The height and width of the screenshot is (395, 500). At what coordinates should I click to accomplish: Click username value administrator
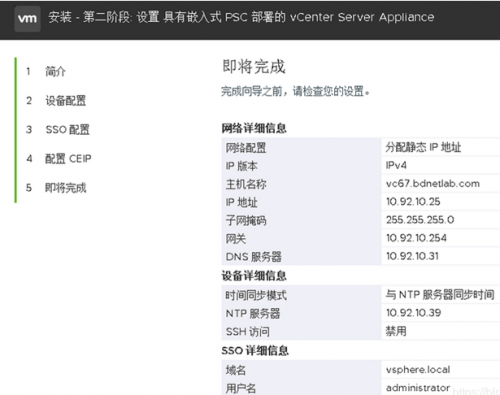click(418, 388)
